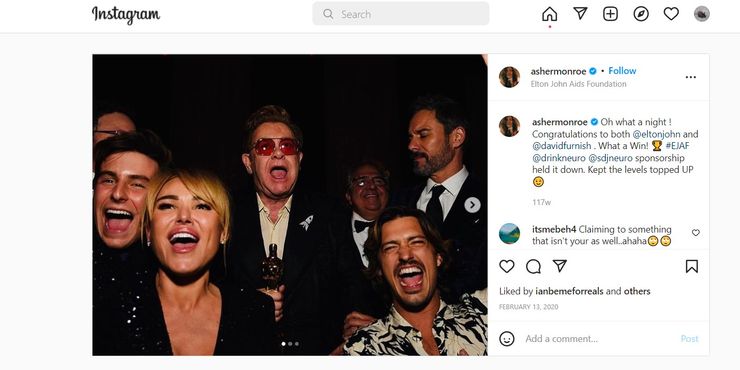Click the search magnifier icon
This screenshot has width=740, height=370.
[328, 14]
